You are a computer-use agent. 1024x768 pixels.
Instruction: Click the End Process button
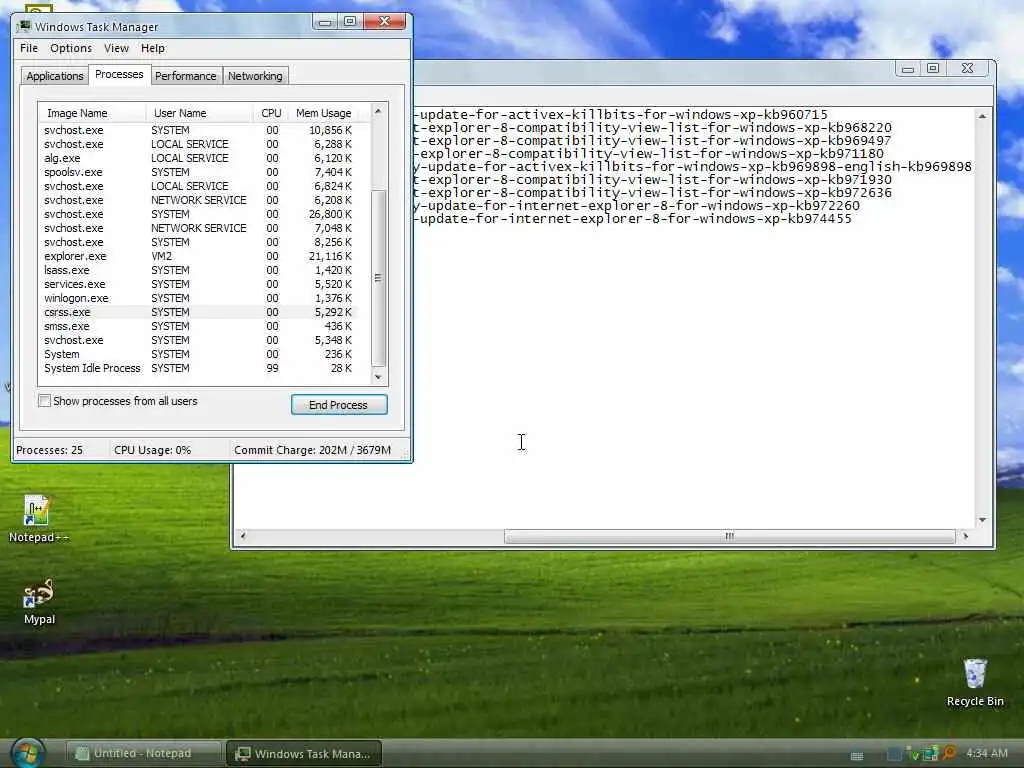(339, 405)
